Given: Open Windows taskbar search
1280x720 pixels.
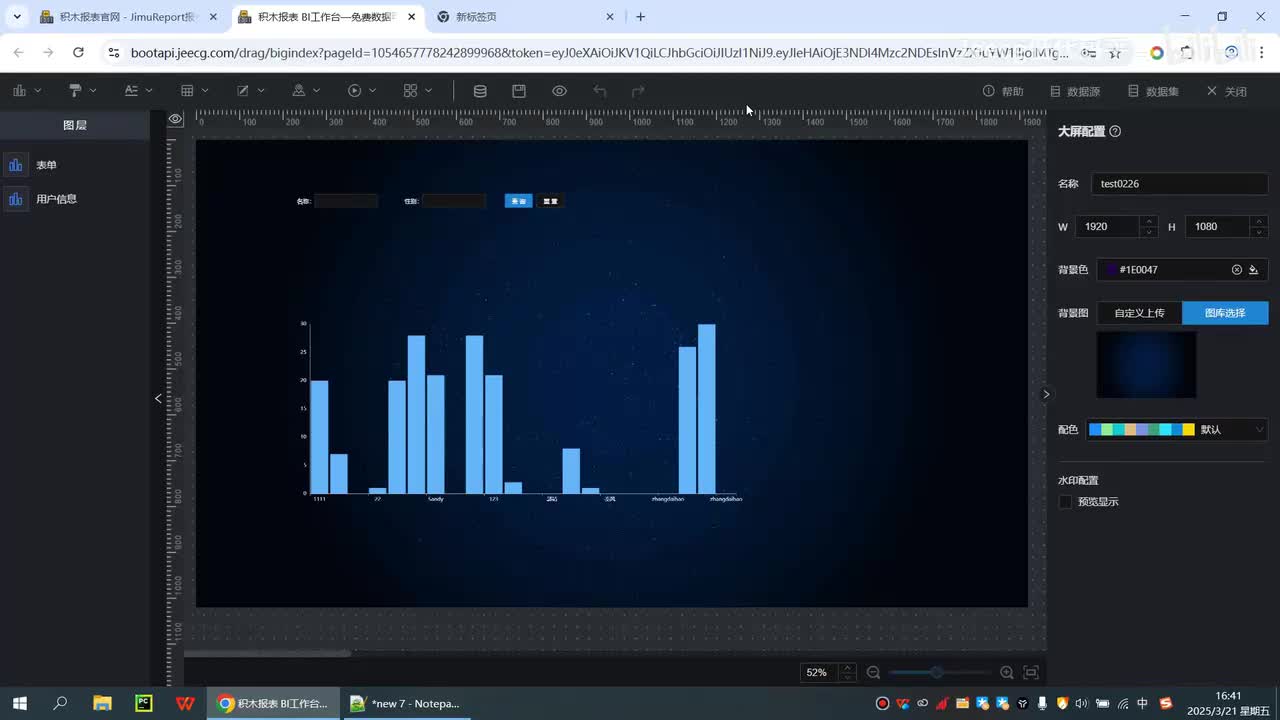Looking at the screenshot, I should point(60,703).
